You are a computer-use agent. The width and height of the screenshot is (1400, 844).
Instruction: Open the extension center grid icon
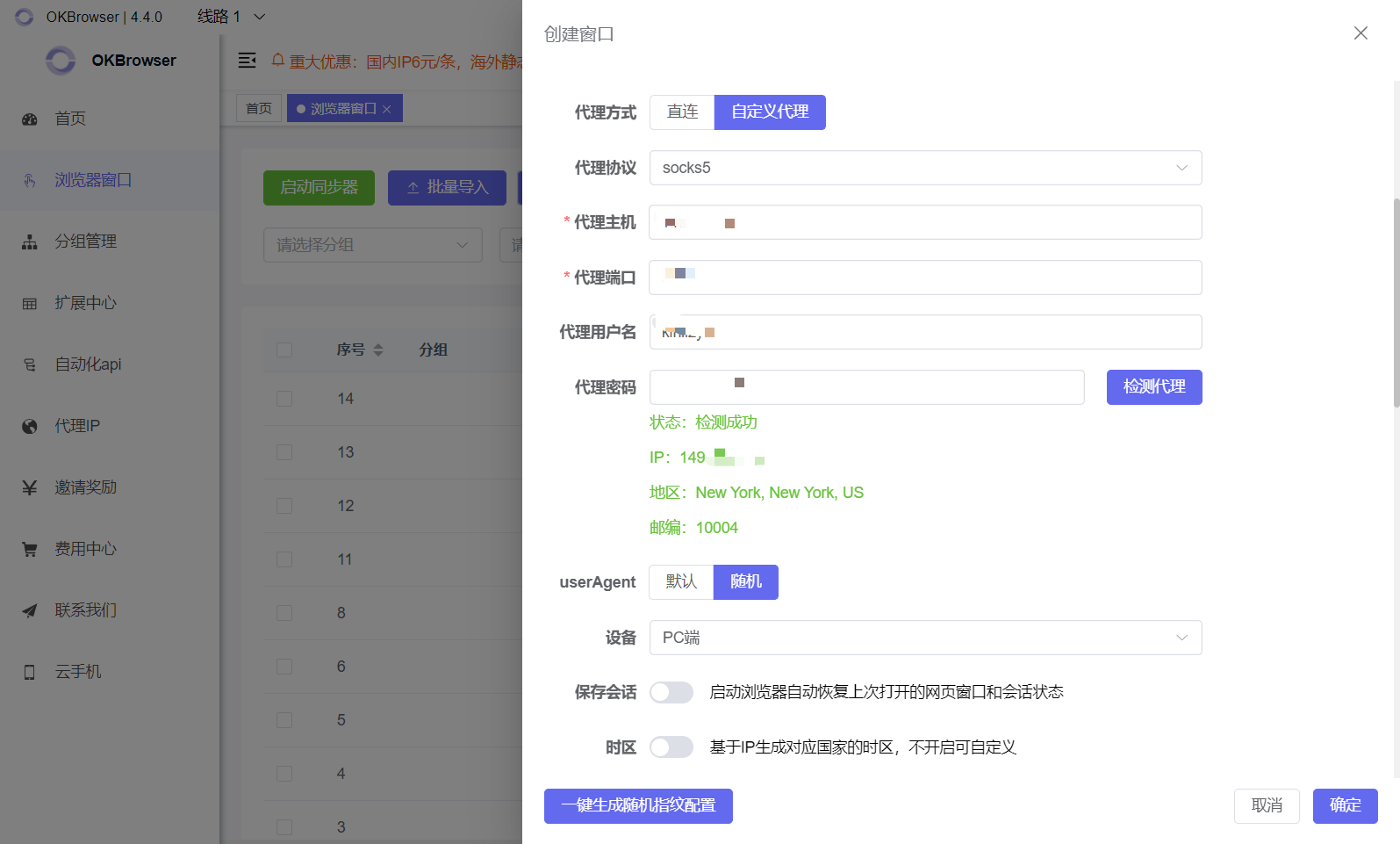click(x=30, y=304)
